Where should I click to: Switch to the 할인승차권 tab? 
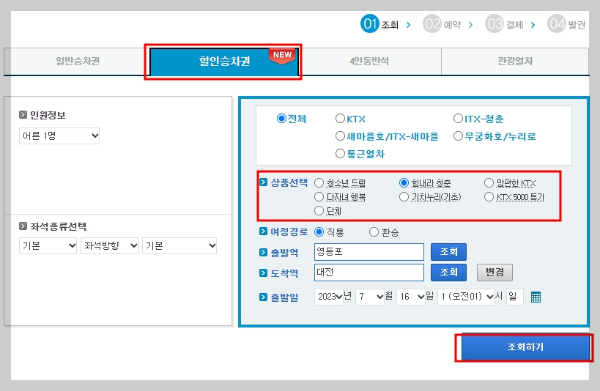pos(224,61)
